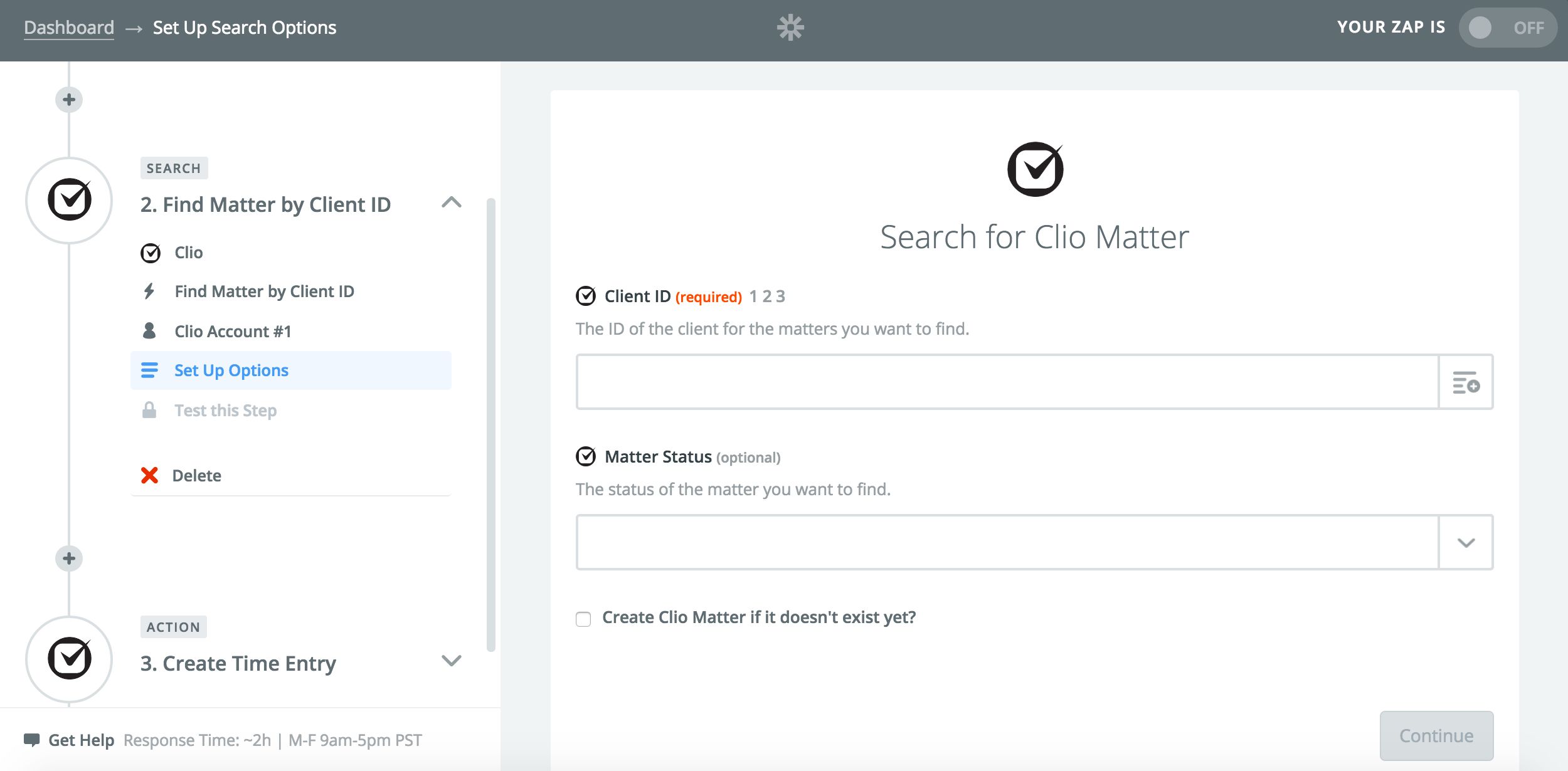
Task: Select Set Up Options menu item
Action: [x=291, y=370]
